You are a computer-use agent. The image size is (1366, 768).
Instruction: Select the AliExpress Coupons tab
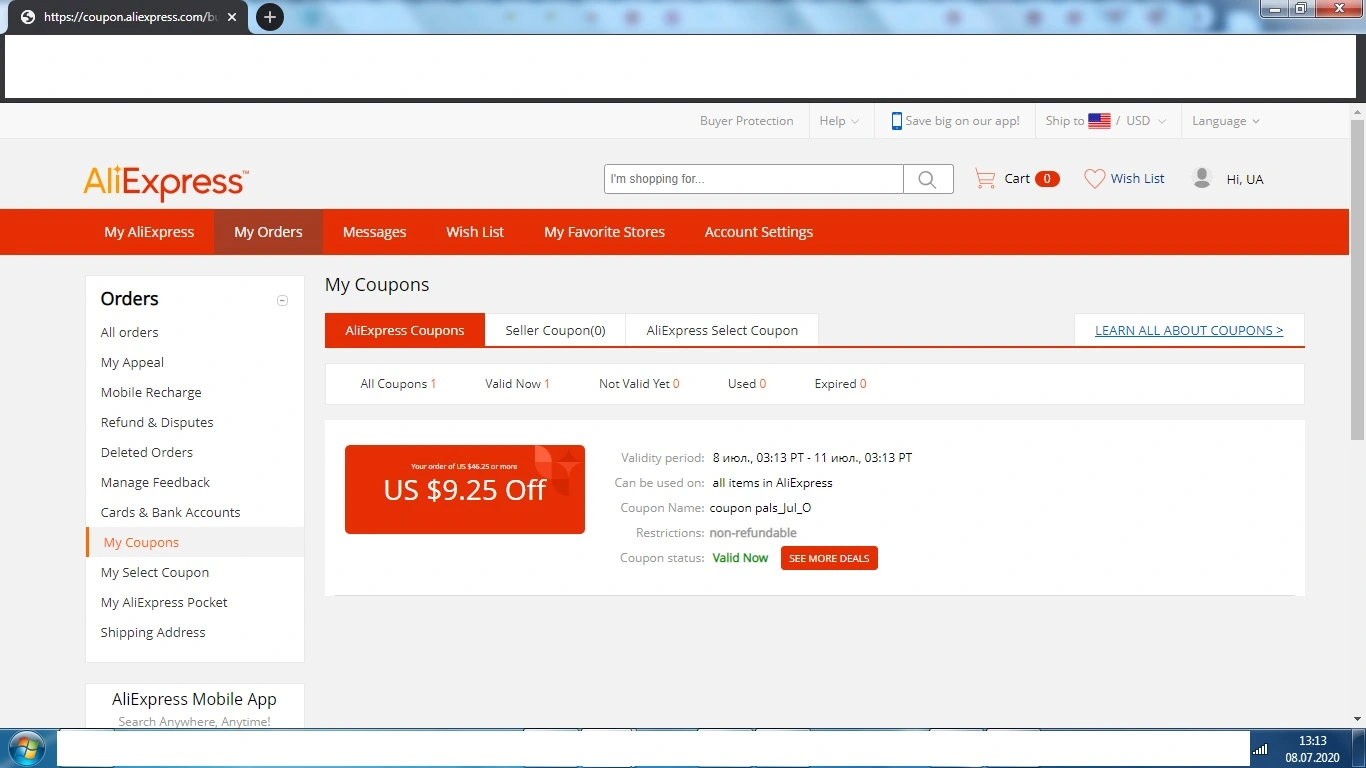[405, 330]
